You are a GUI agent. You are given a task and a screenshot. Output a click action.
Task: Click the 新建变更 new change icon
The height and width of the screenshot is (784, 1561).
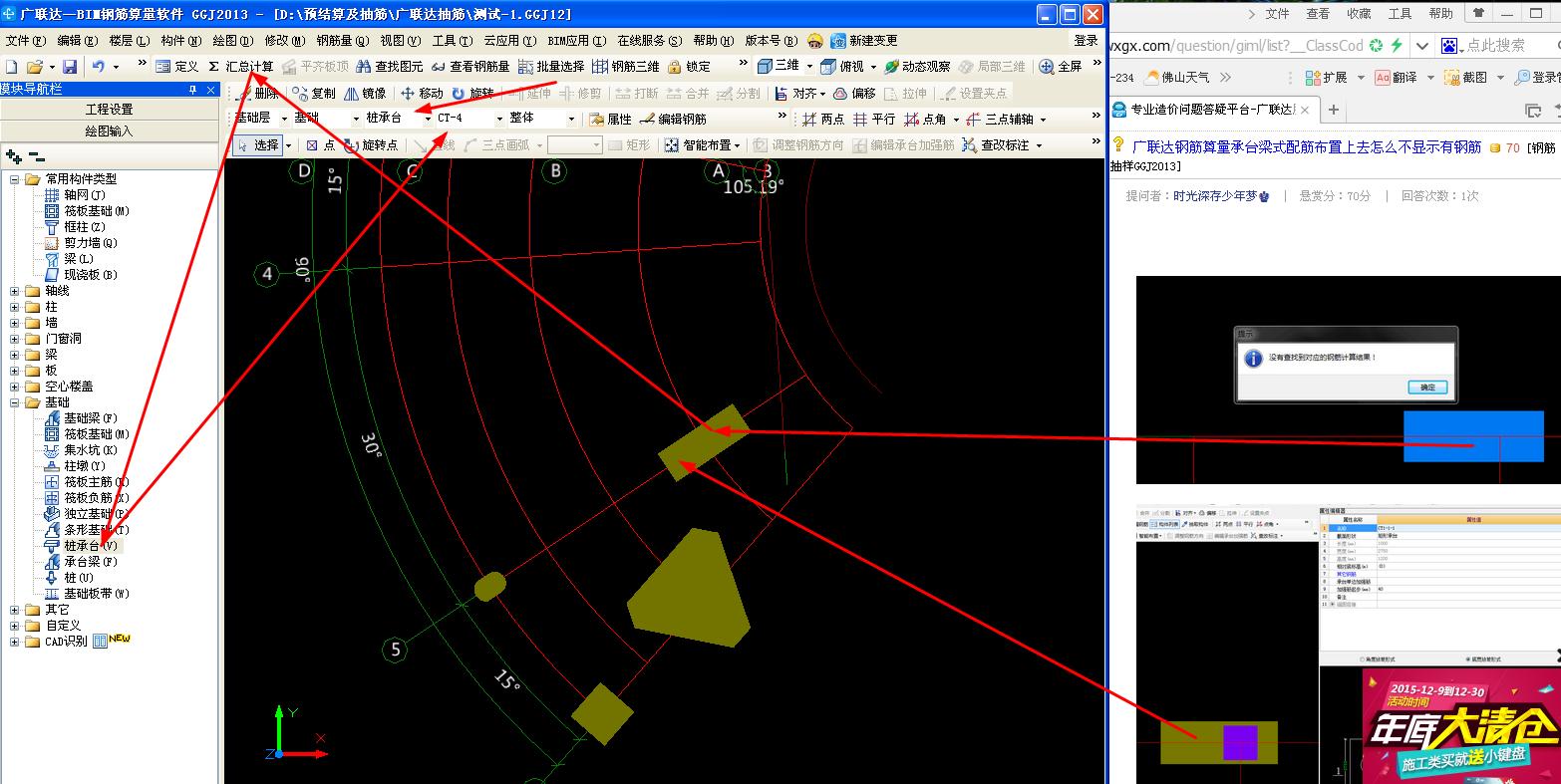click(863, 41)
